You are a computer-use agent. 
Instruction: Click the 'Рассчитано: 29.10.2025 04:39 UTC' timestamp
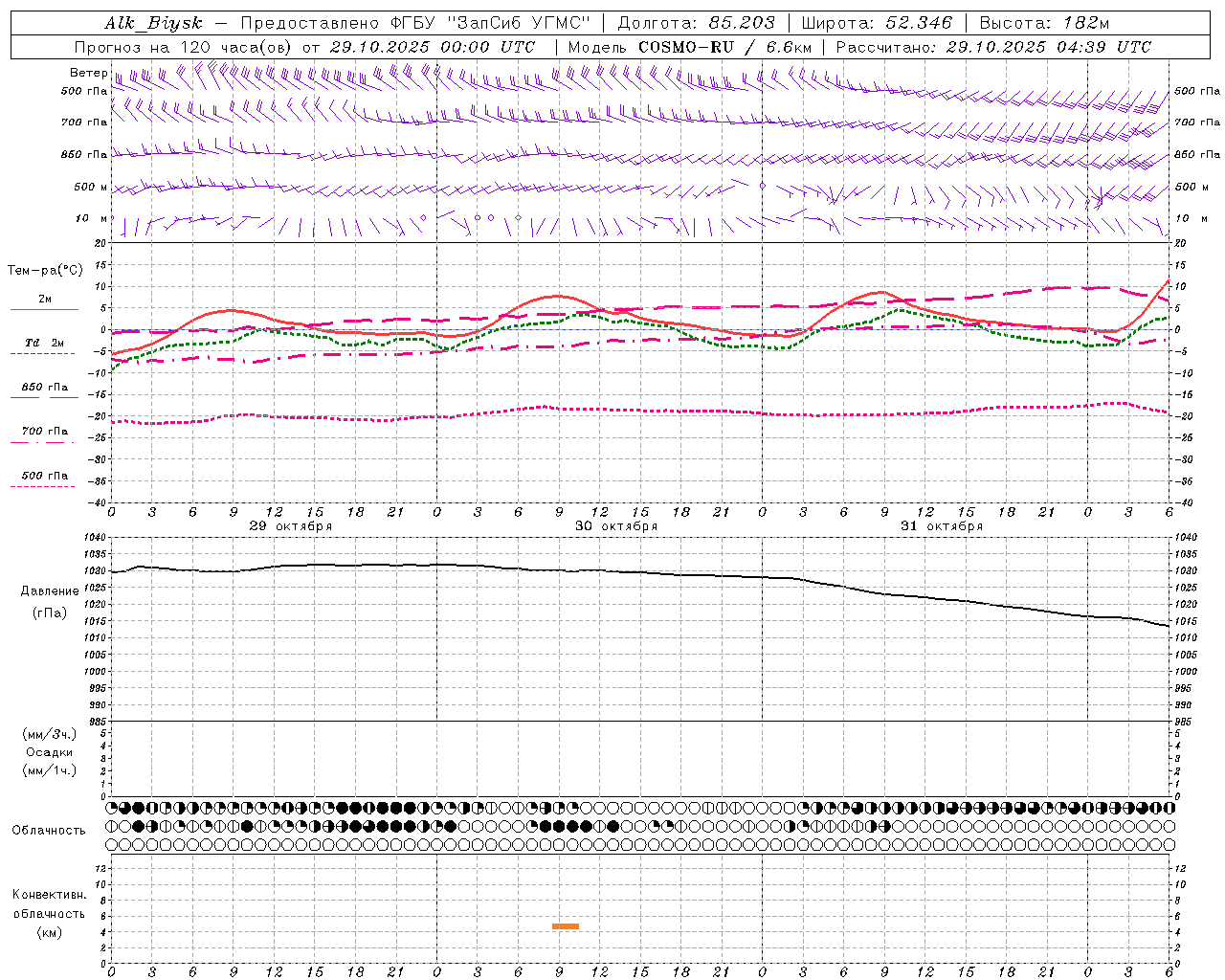[993, 47]
